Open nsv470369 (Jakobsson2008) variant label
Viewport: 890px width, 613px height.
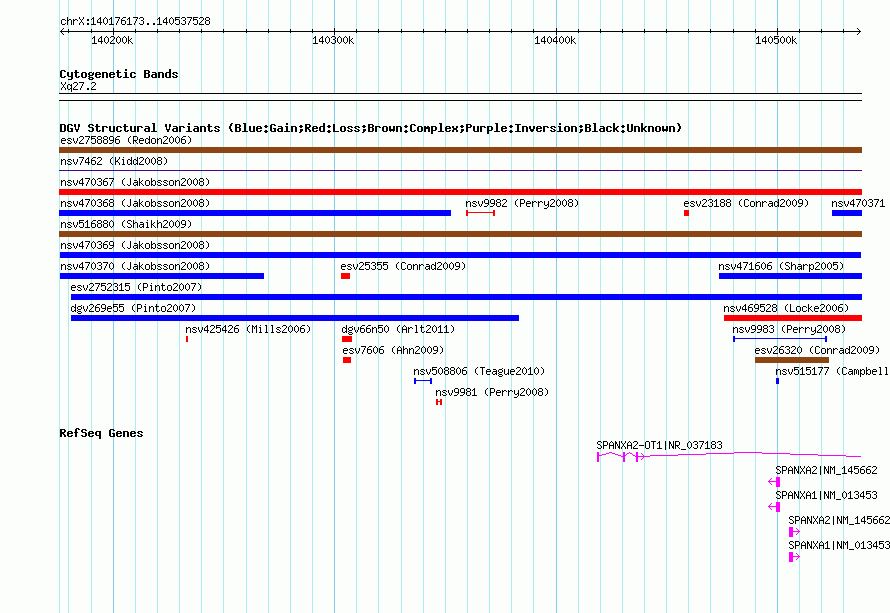pyautogui.click(x=135, y=245)
